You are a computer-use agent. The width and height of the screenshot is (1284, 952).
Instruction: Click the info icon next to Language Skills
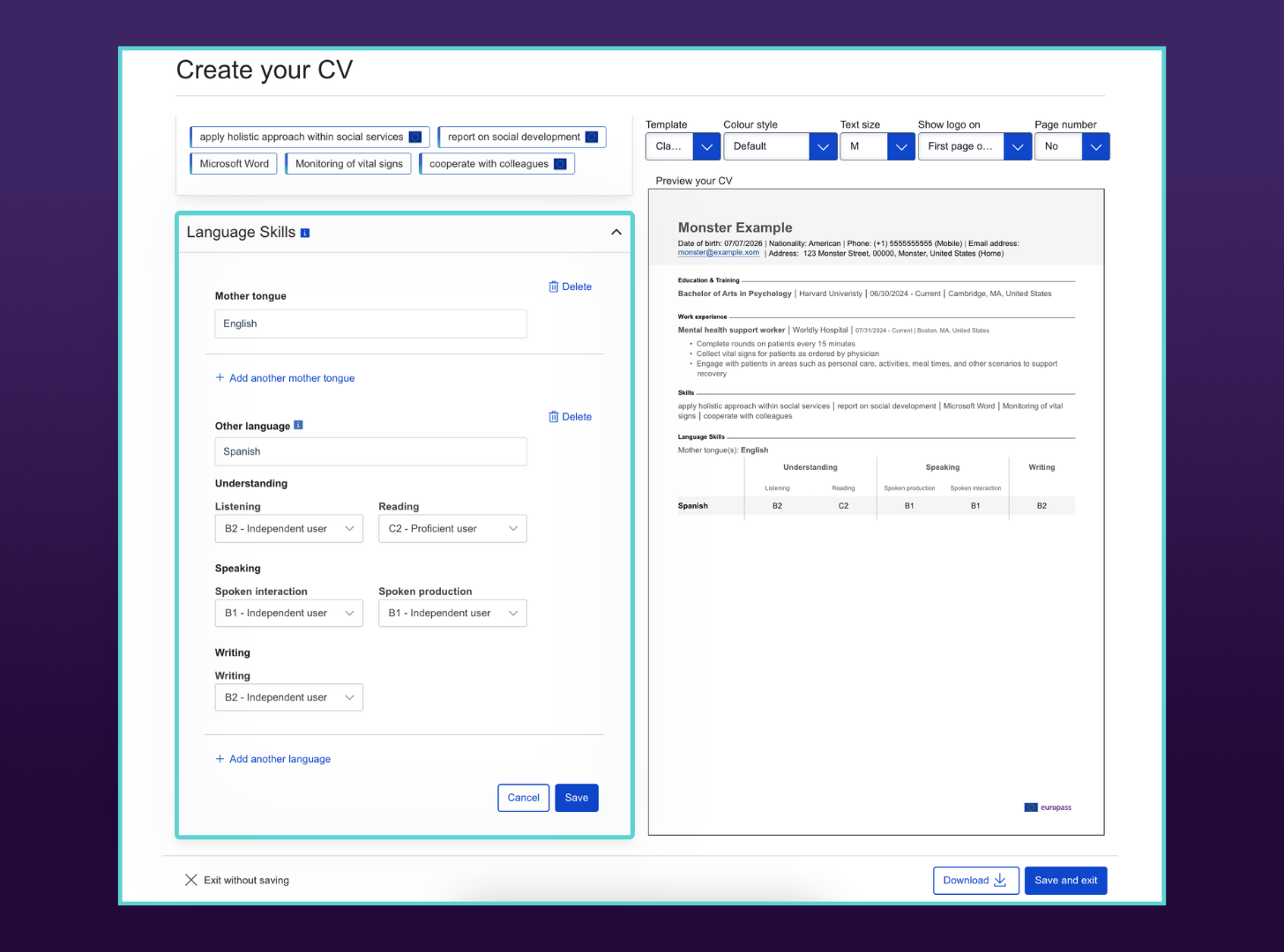tap(305, 233)
